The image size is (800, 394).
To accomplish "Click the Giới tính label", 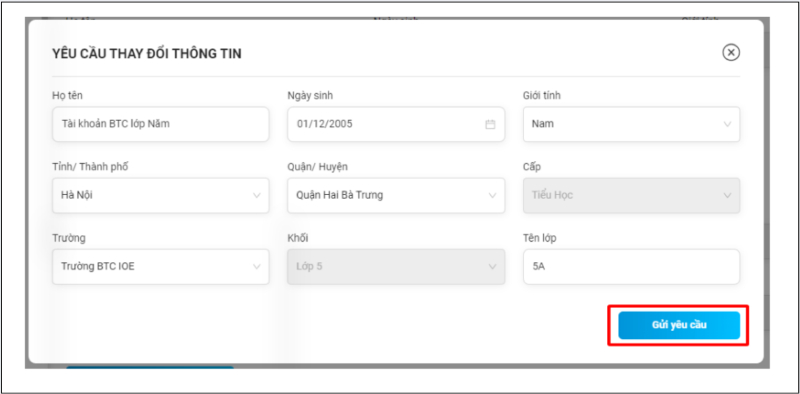I will coord(542,96).
